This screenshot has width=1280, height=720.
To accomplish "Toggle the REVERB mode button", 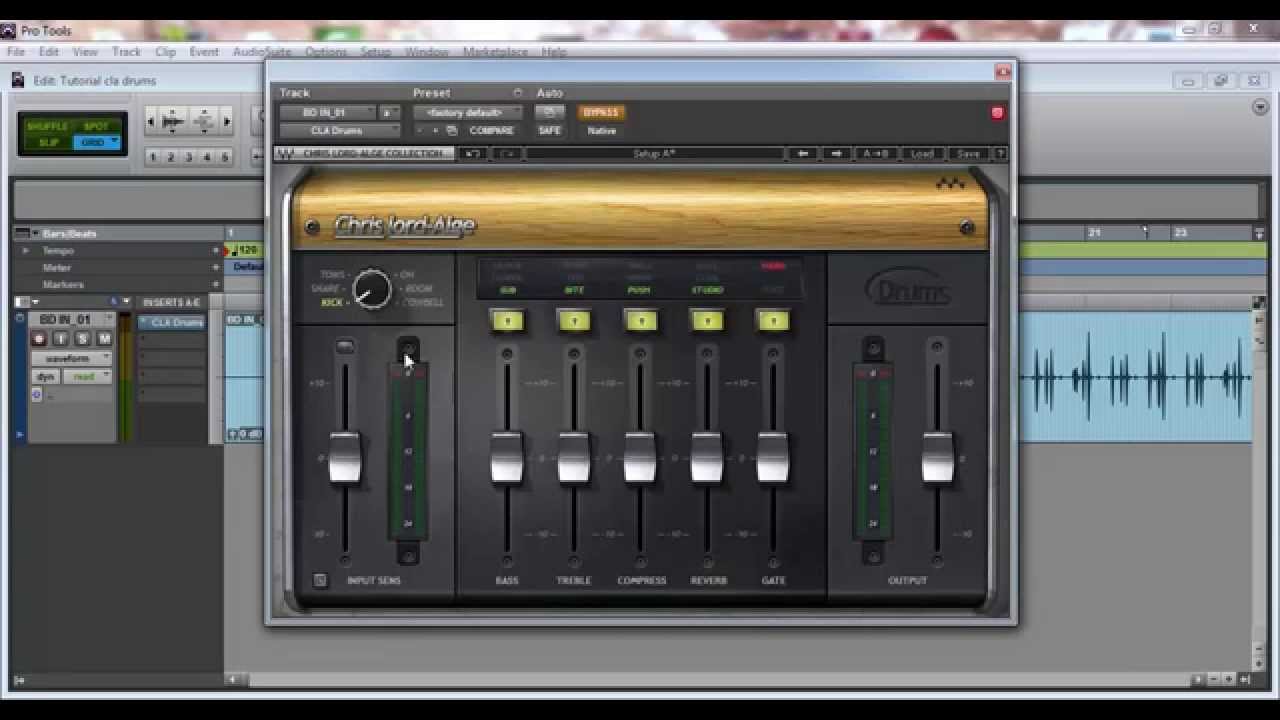I will pos(707,321).
